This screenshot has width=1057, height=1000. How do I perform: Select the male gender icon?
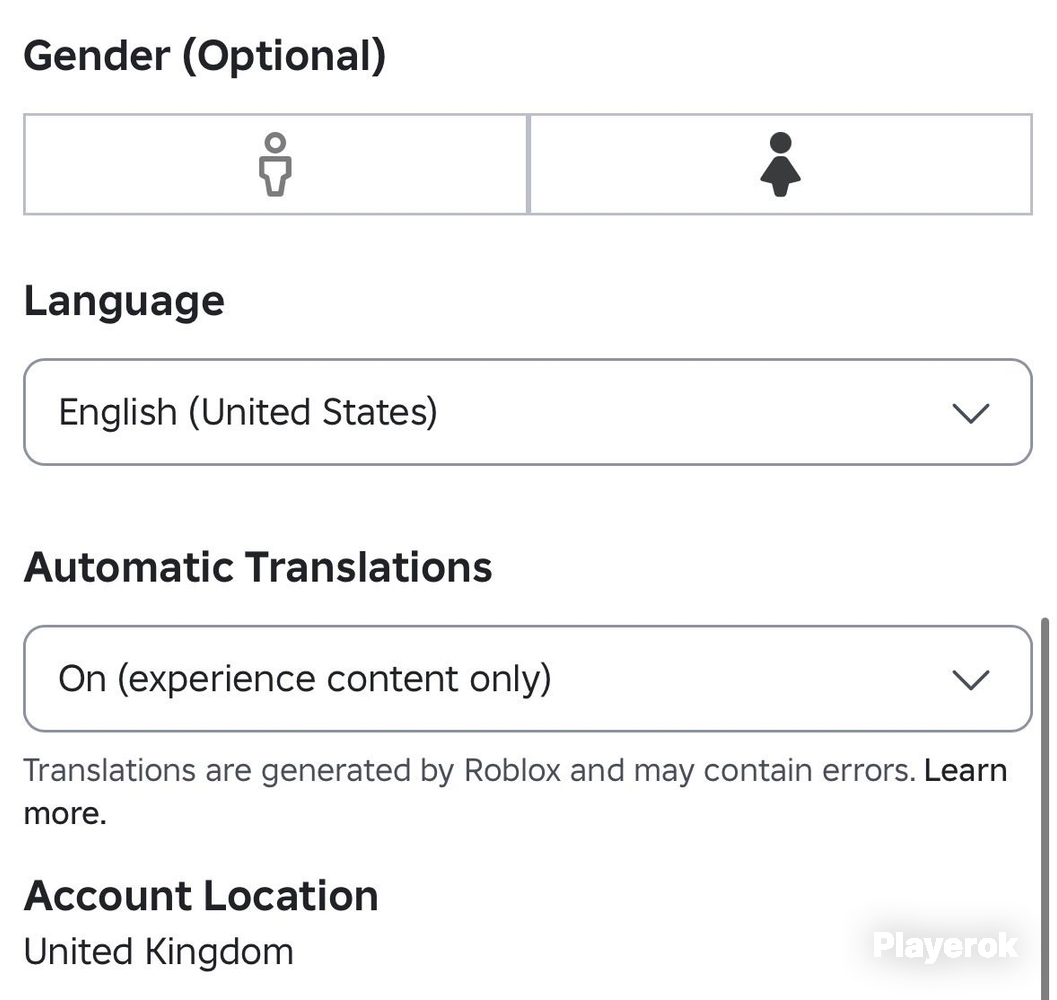(x=275, y=165)
